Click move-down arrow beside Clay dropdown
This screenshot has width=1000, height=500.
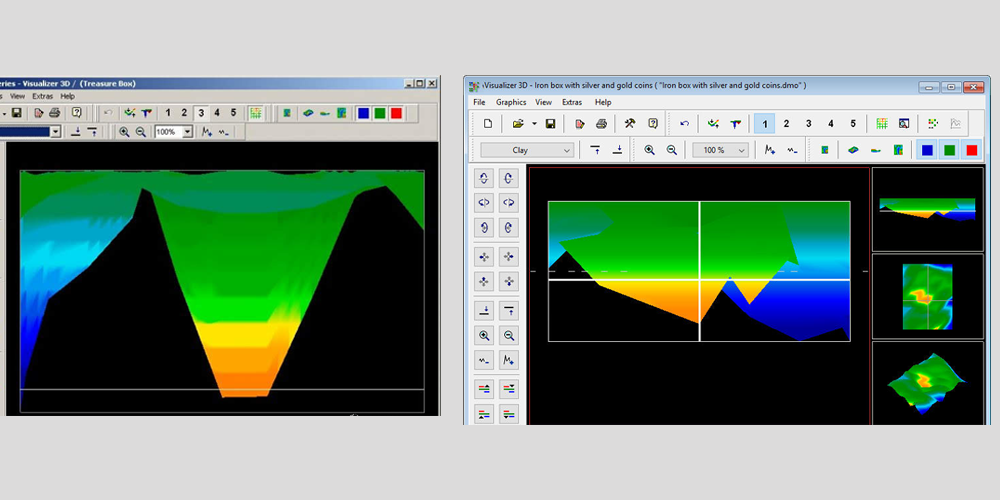click(x=617, y=151)
